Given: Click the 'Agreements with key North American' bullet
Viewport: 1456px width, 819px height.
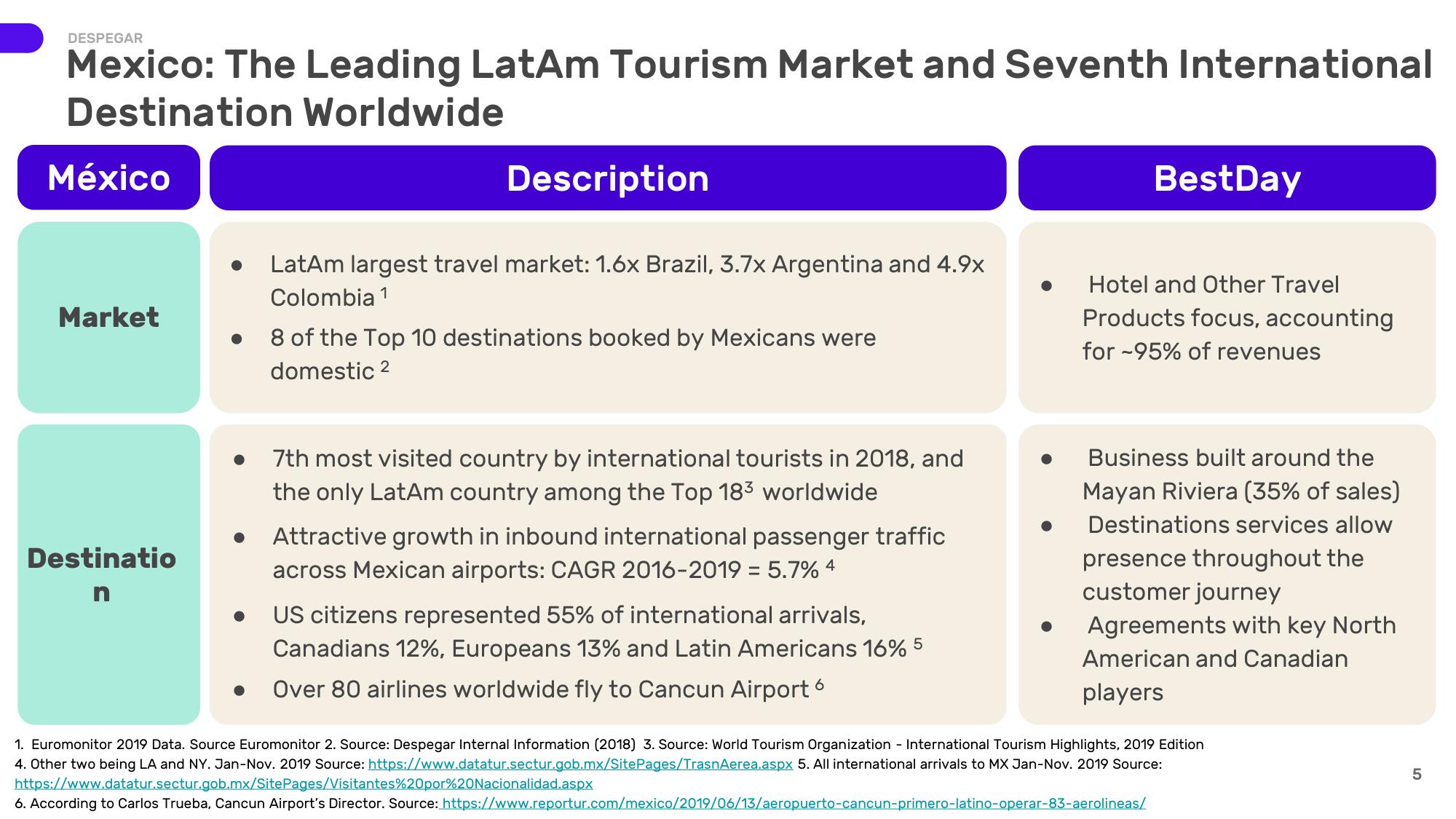Looking at the screenshot, I should click(1239, 659).
